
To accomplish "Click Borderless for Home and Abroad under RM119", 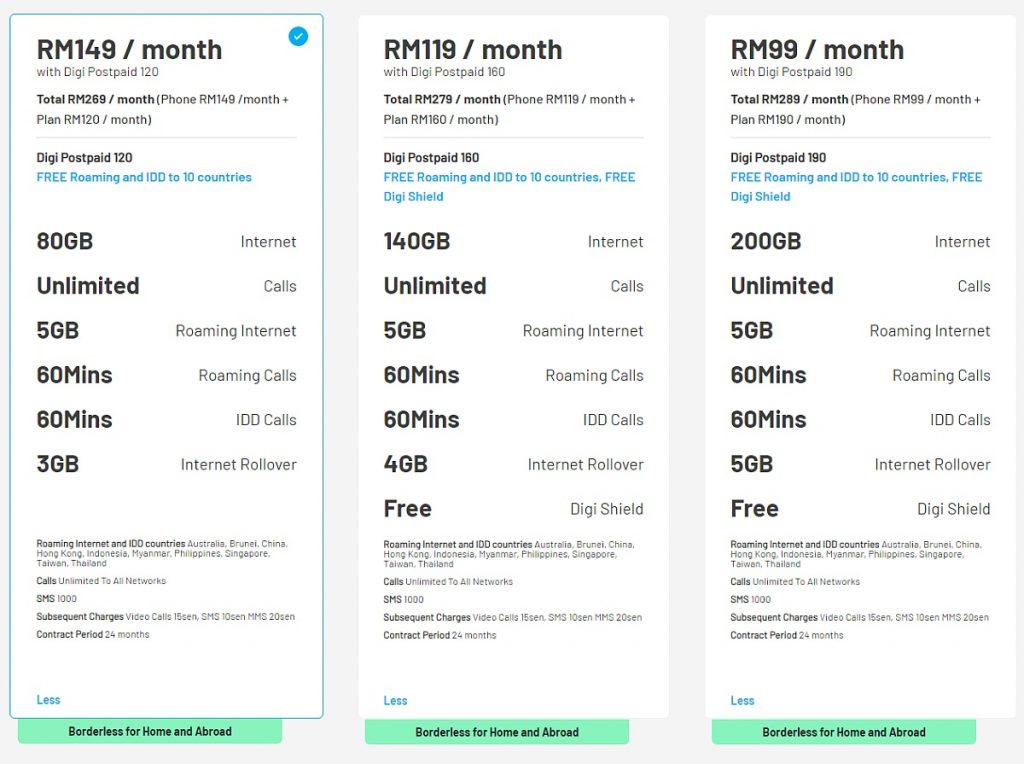I will click(497, 732).
